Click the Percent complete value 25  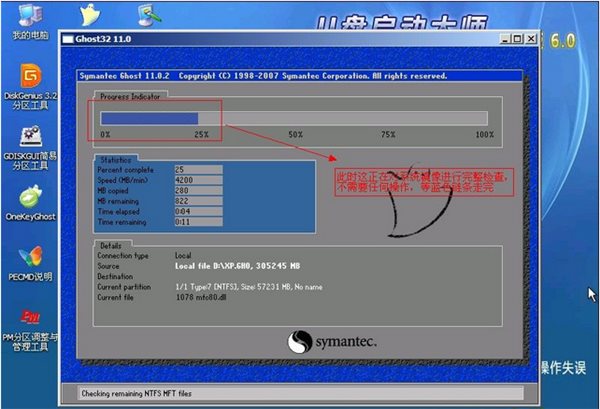click(x=199, y=169)
